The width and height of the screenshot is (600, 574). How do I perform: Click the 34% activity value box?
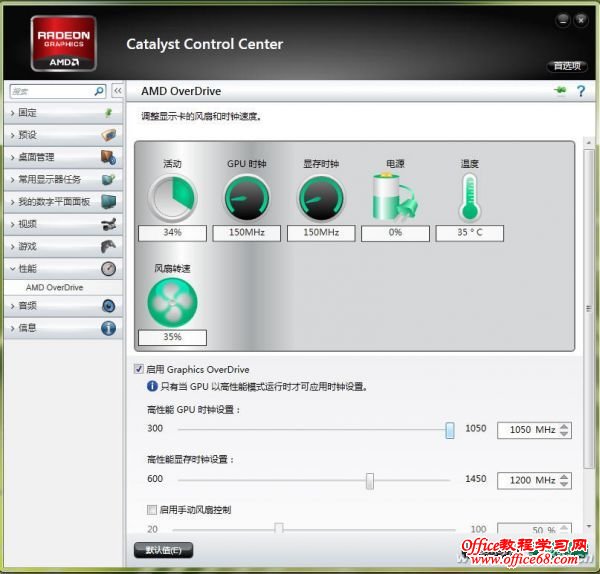[172, 233]
